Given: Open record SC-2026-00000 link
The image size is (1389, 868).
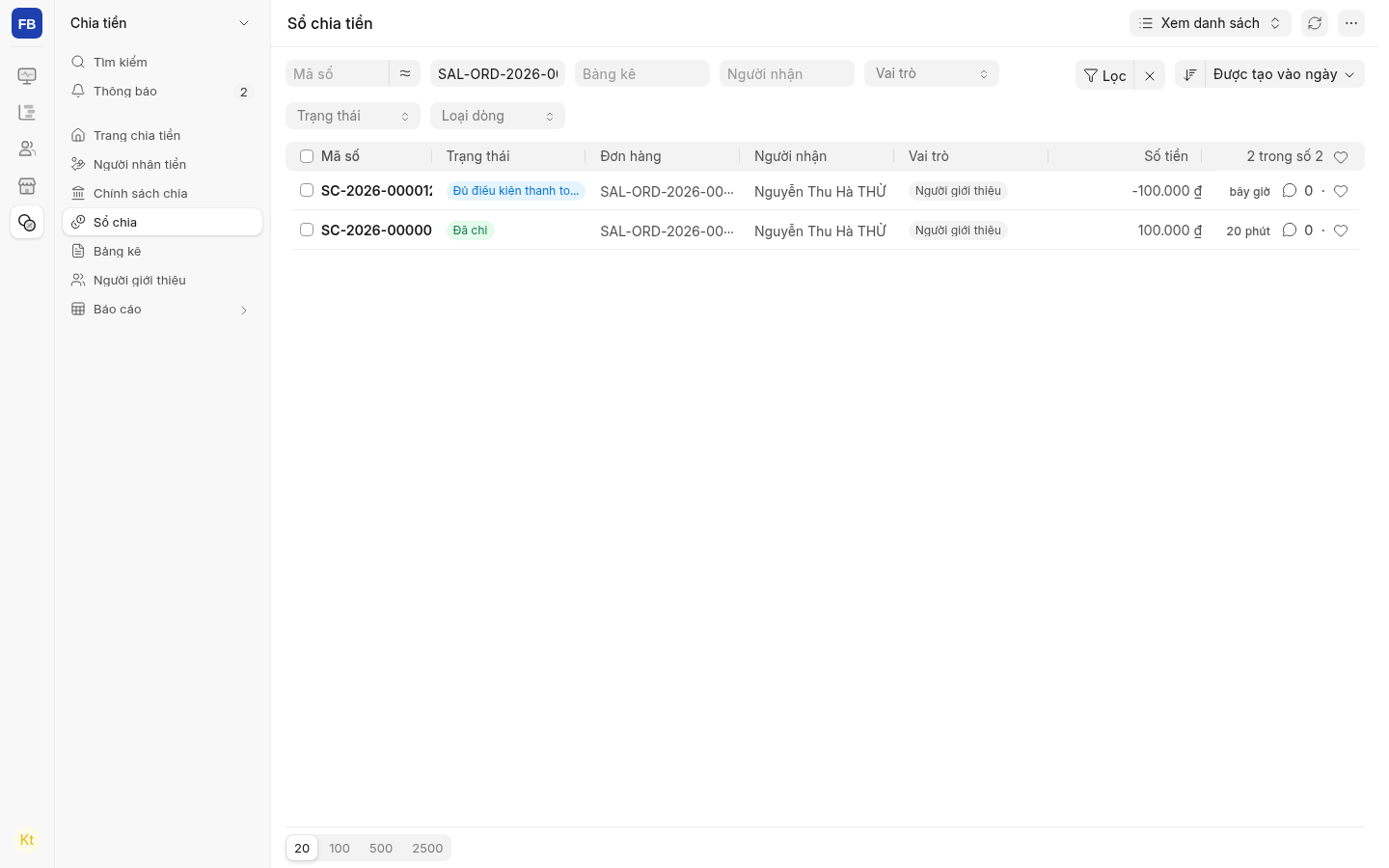Looking at the screenshot, I should (x=376, y=231).
